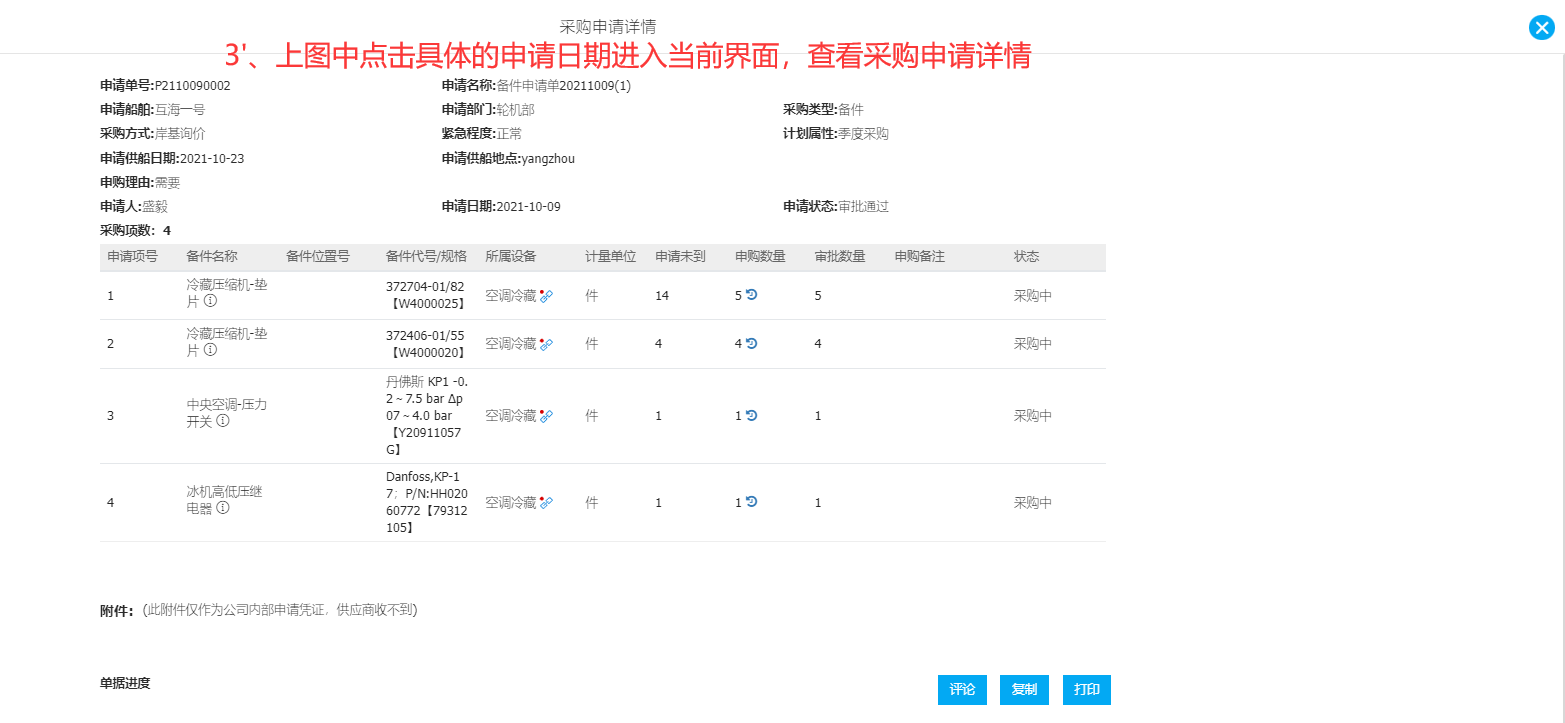Click department value 轮机部
Image resolution: width=1565 pixels, height=723 pixels.
[516, 110]
